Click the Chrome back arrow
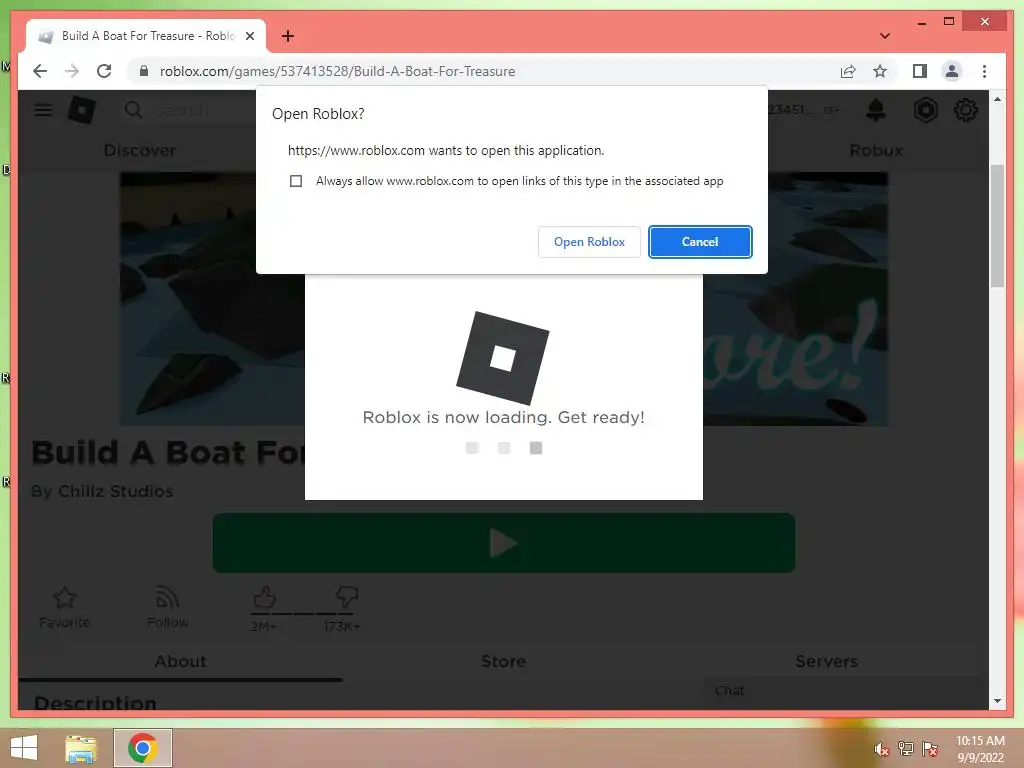The image size is (1024, 768). click(40, 71)
